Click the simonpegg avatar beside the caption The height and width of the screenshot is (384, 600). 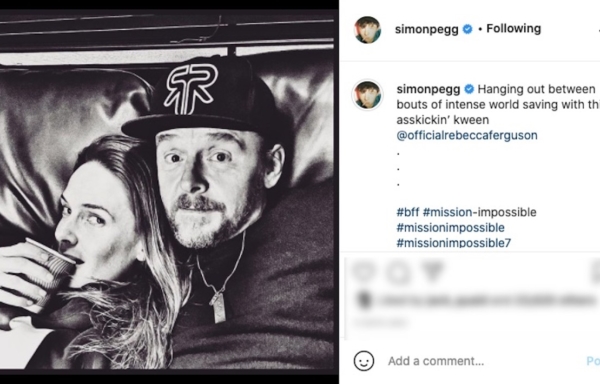[x=367, y=95]
